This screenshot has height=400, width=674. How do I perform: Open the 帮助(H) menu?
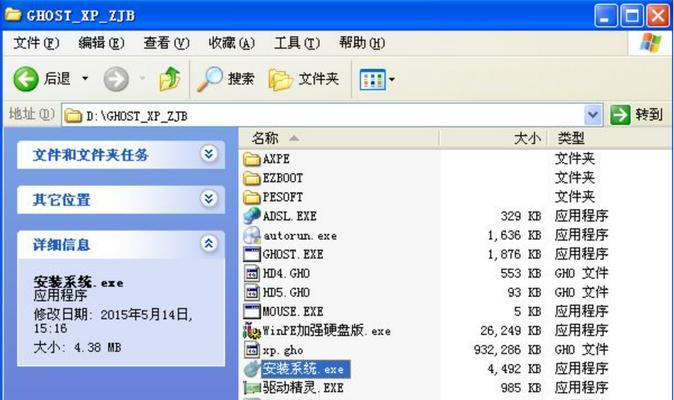point(362,43)
